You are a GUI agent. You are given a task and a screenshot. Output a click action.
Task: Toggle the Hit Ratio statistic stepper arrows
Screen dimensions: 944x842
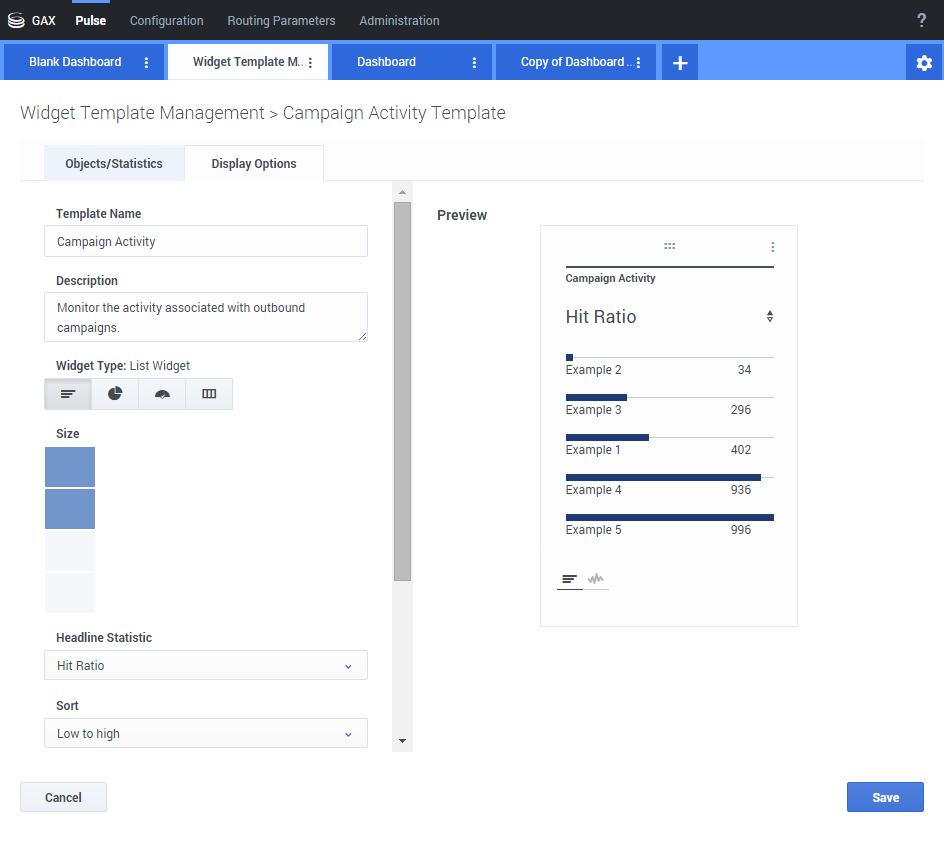click(x=769, y=316)
